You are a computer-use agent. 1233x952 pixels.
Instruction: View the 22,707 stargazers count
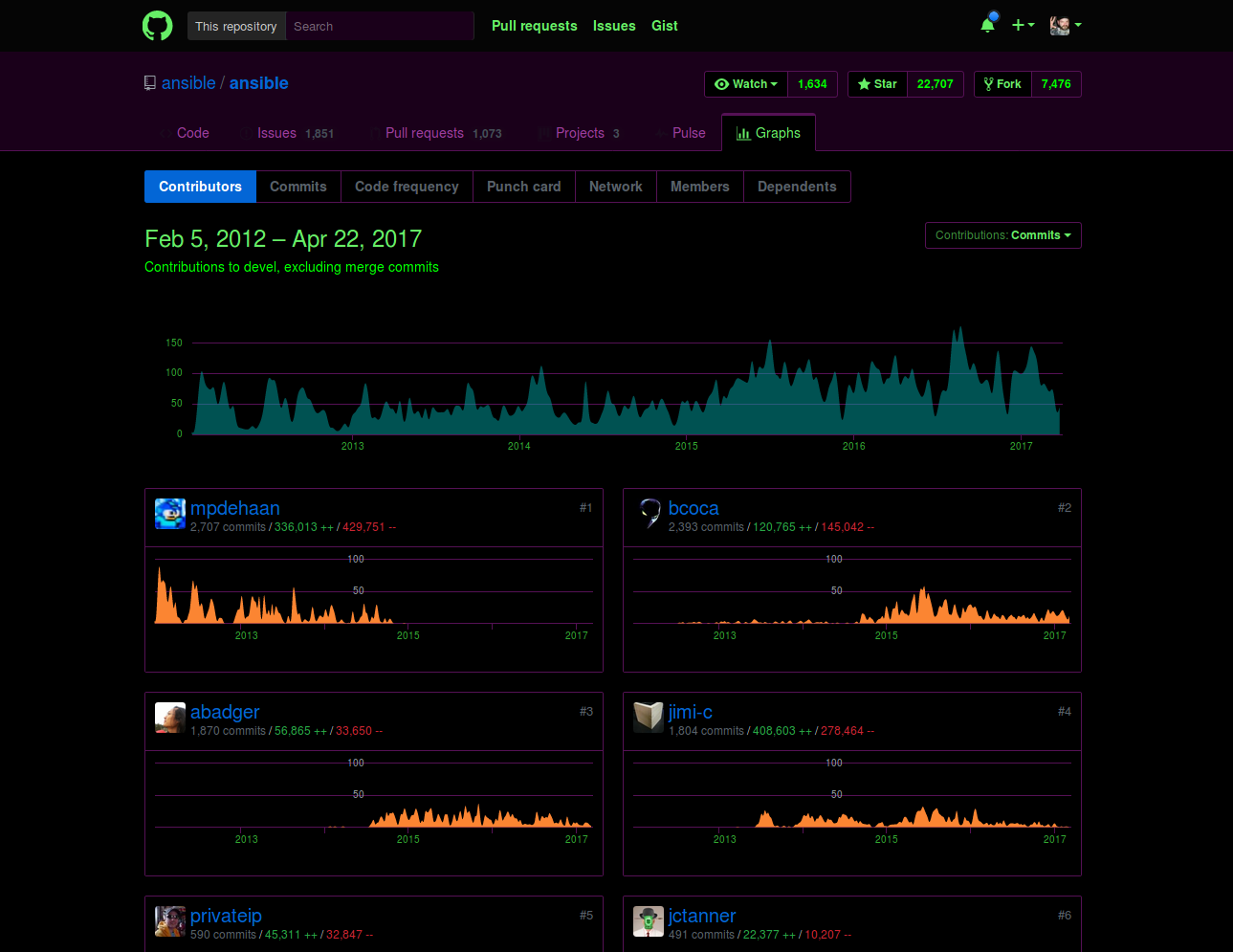tap(935, 84)
